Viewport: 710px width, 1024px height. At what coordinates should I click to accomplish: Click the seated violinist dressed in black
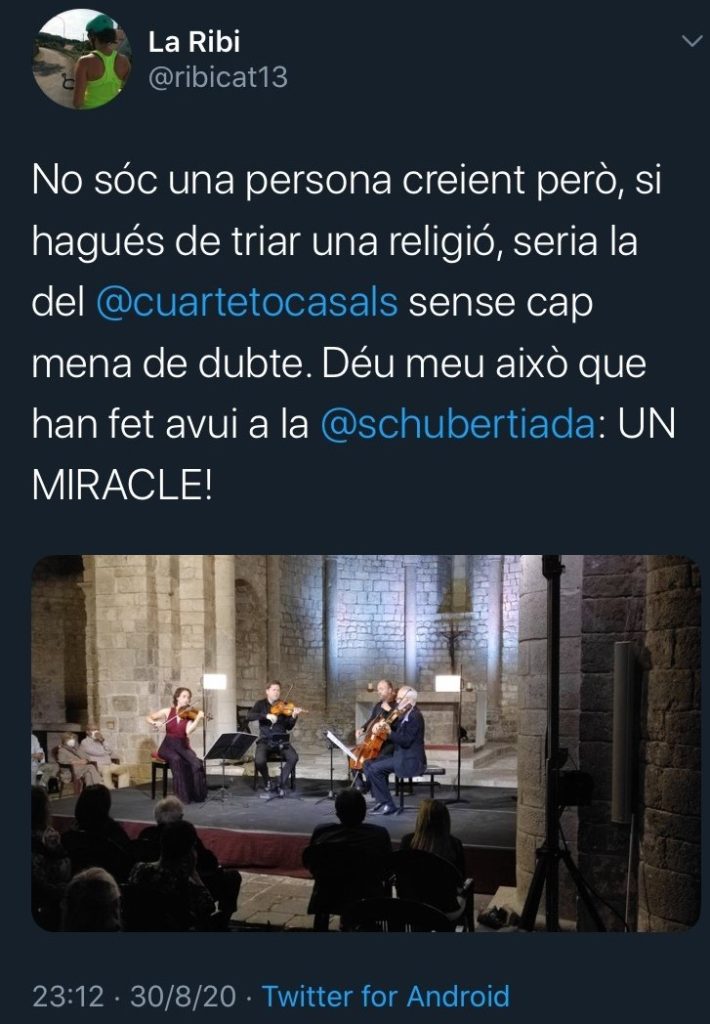click(x=273, y=738)
